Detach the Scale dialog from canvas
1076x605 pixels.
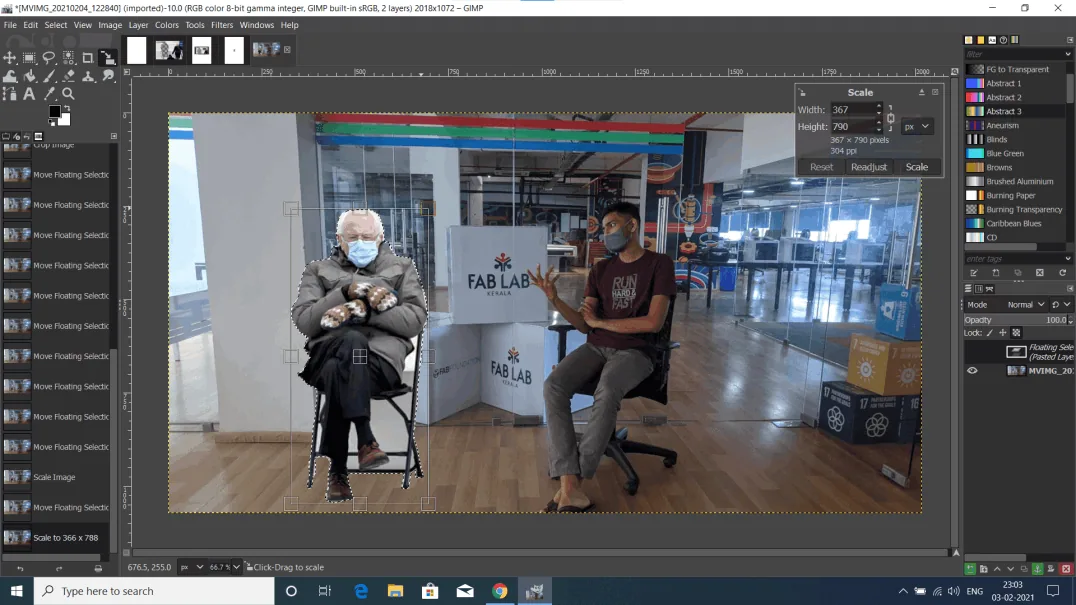point(922,92)
